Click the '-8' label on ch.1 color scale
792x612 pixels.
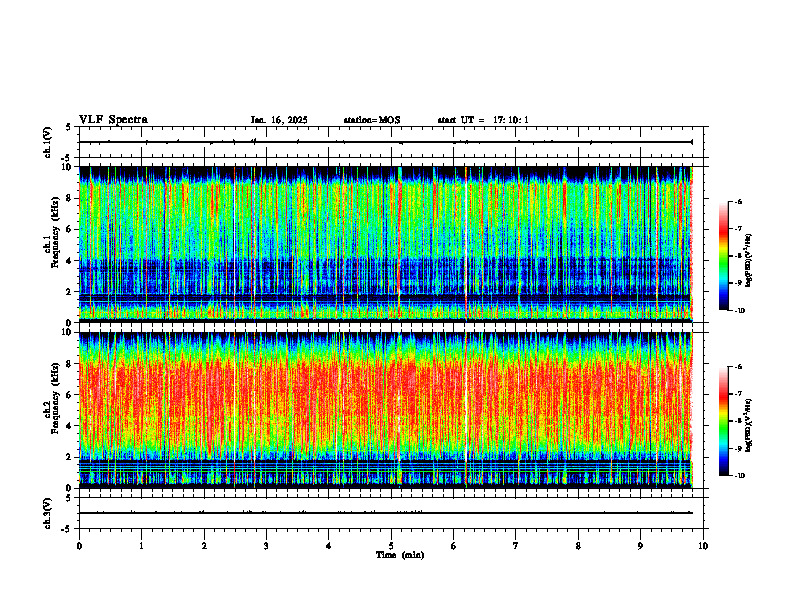[738, 256]
